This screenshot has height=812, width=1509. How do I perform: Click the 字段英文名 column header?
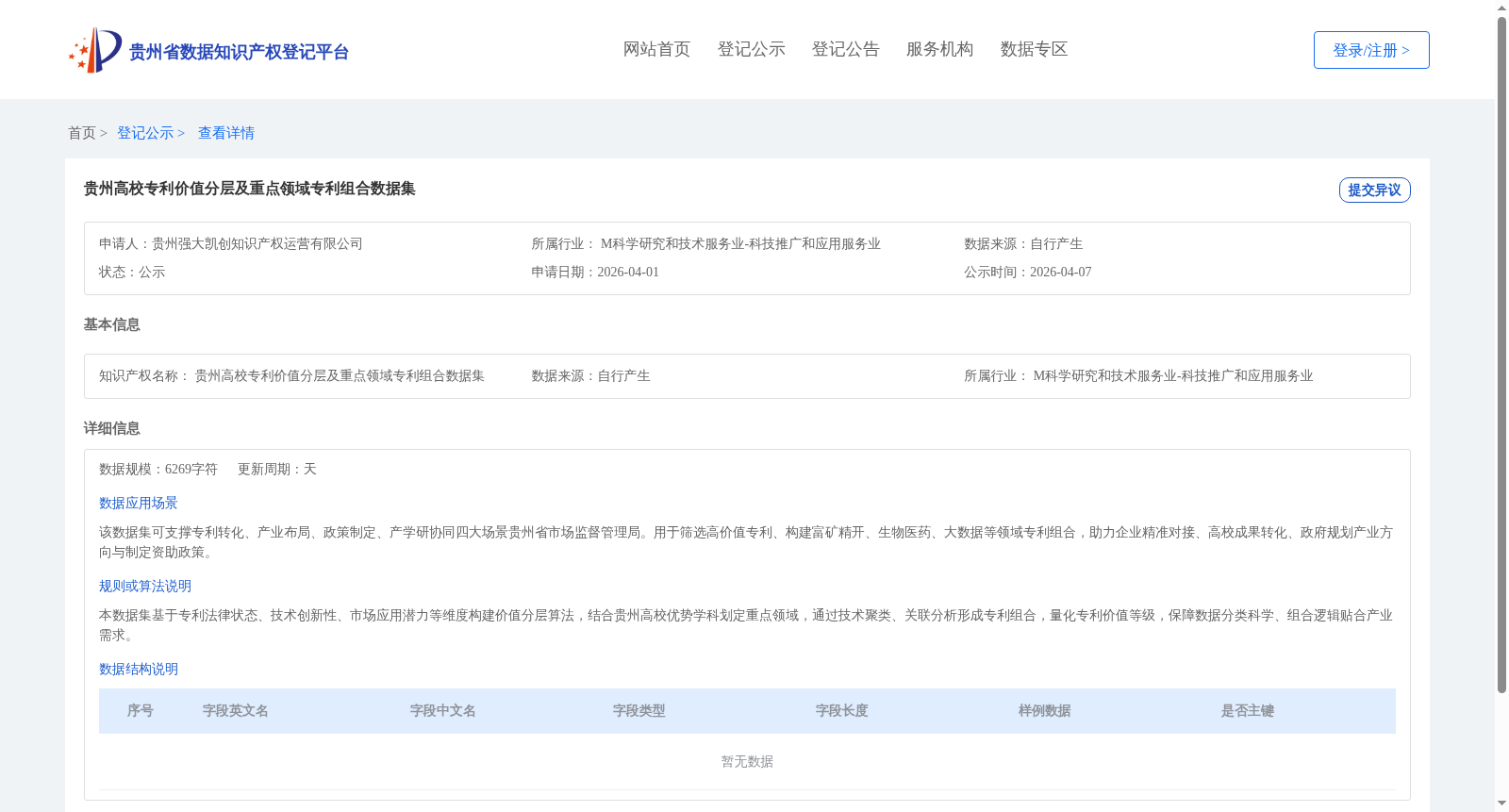236,711
